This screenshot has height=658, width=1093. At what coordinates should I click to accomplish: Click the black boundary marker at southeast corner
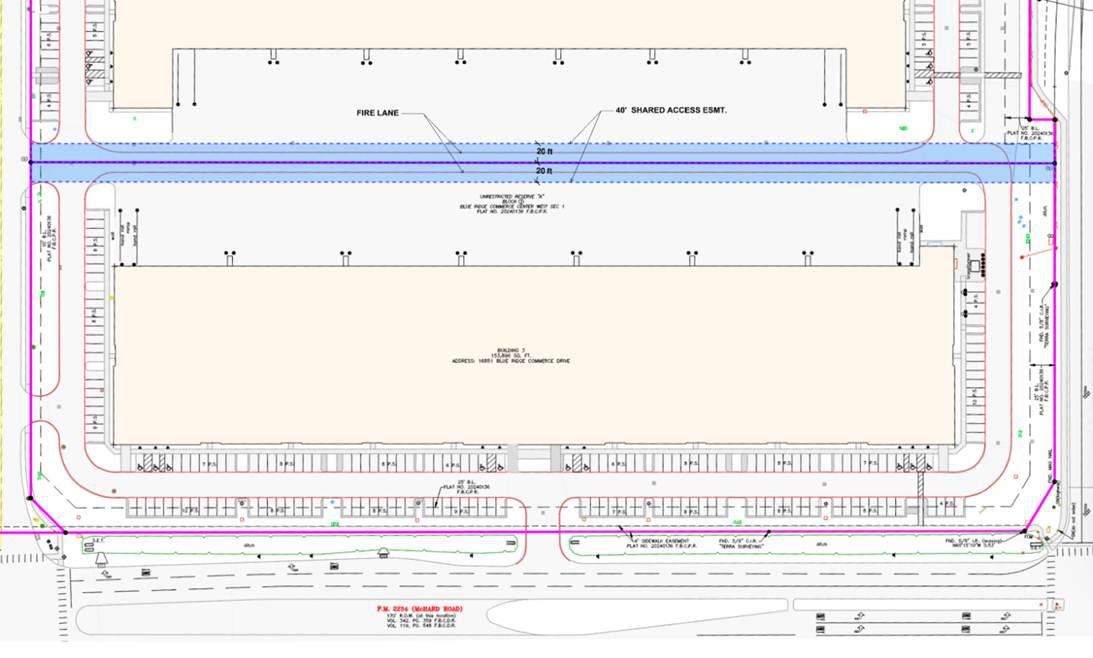pyautogui.click(x=1025, y=532)
